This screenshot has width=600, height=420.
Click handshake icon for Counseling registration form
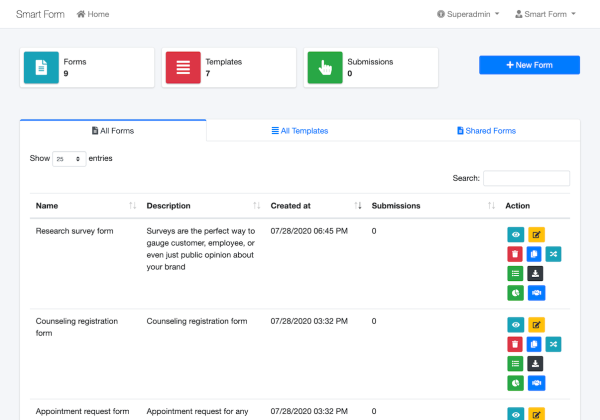(536, 383)
